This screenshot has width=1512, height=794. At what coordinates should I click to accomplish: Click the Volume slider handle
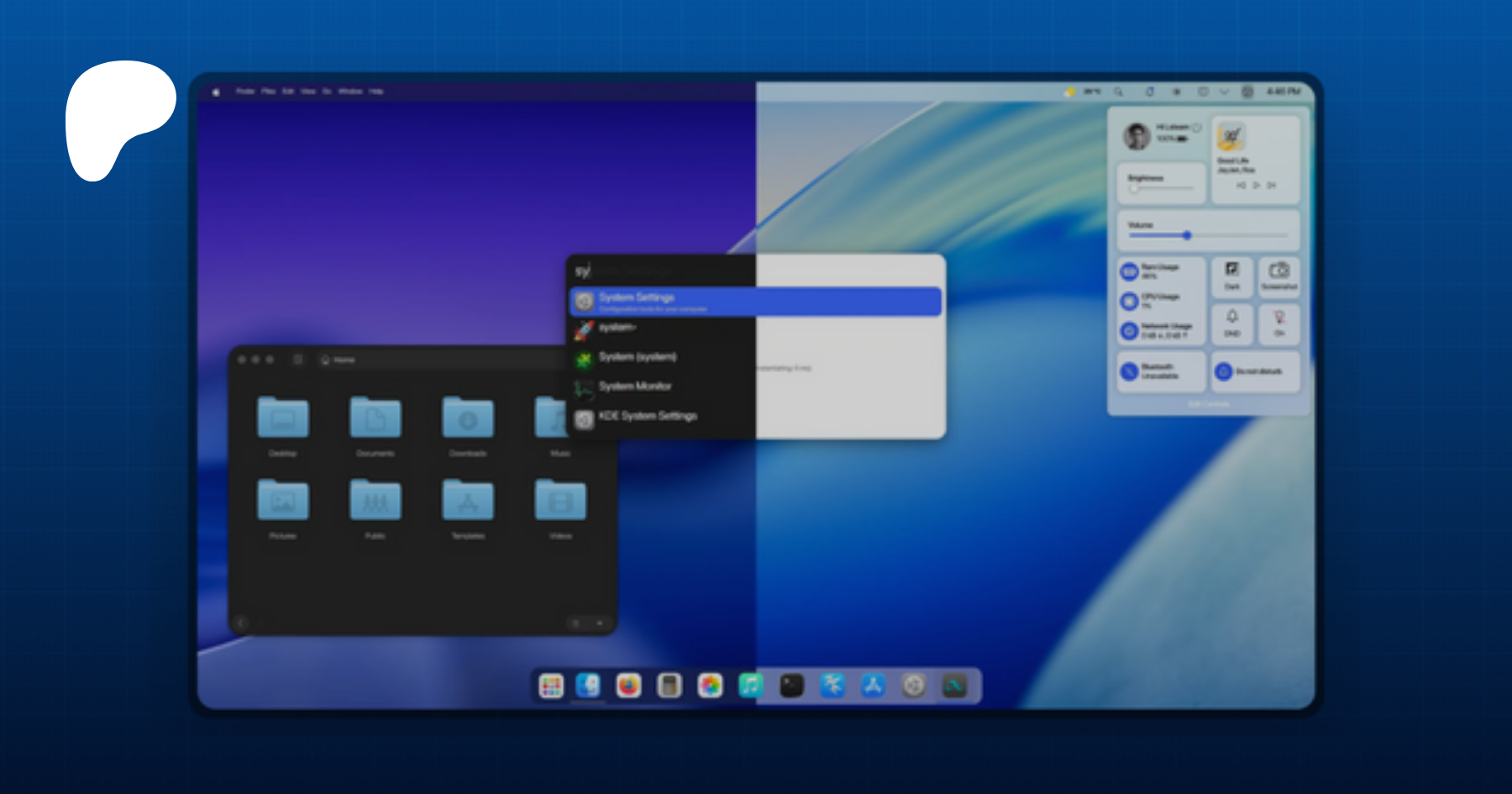tap(1187, 235)
